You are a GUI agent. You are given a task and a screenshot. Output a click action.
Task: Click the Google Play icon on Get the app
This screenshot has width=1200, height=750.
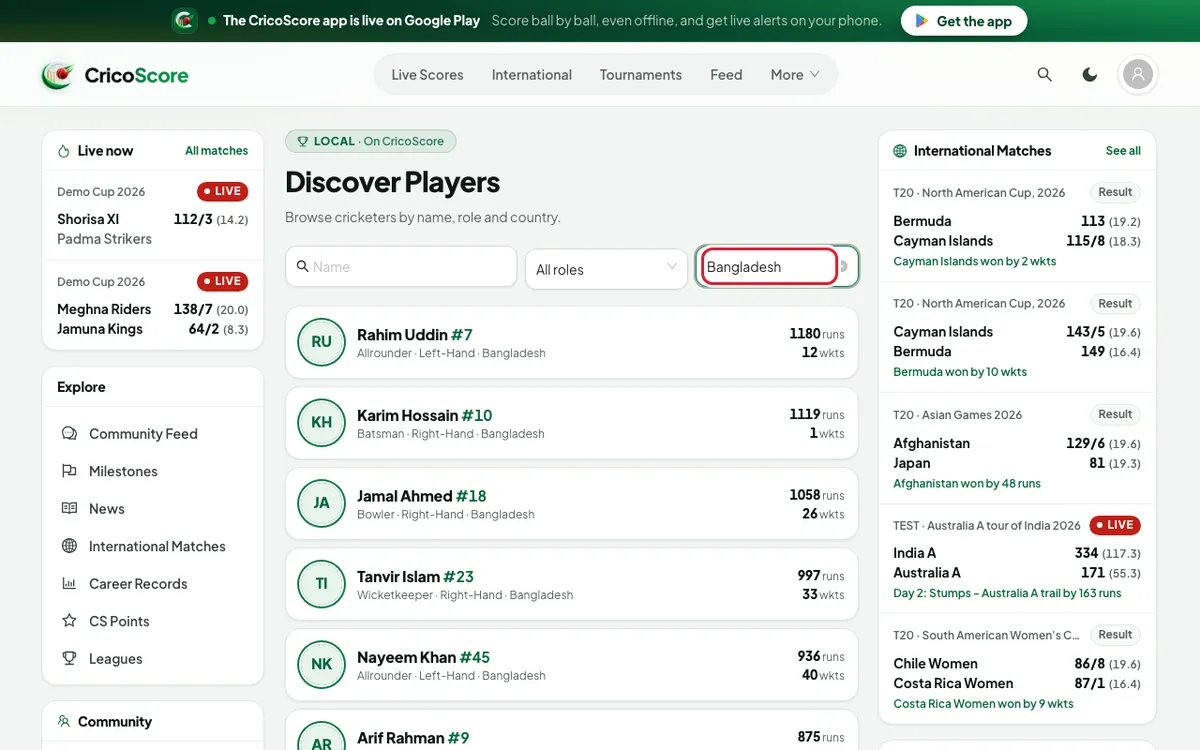[921, 21]
